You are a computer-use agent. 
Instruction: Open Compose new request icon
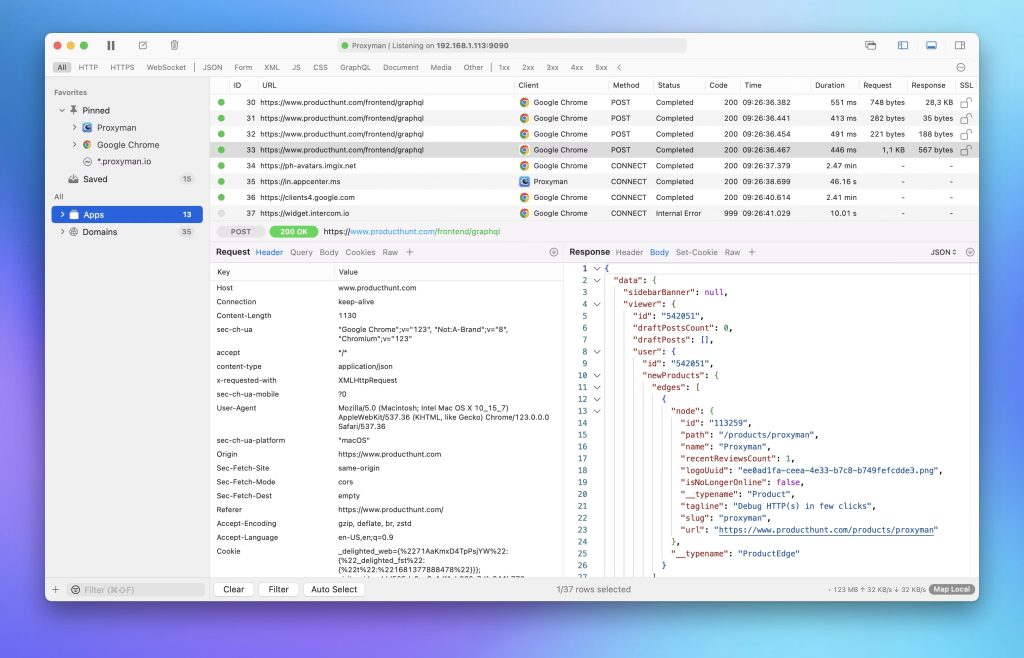click(x=142, y=45)
